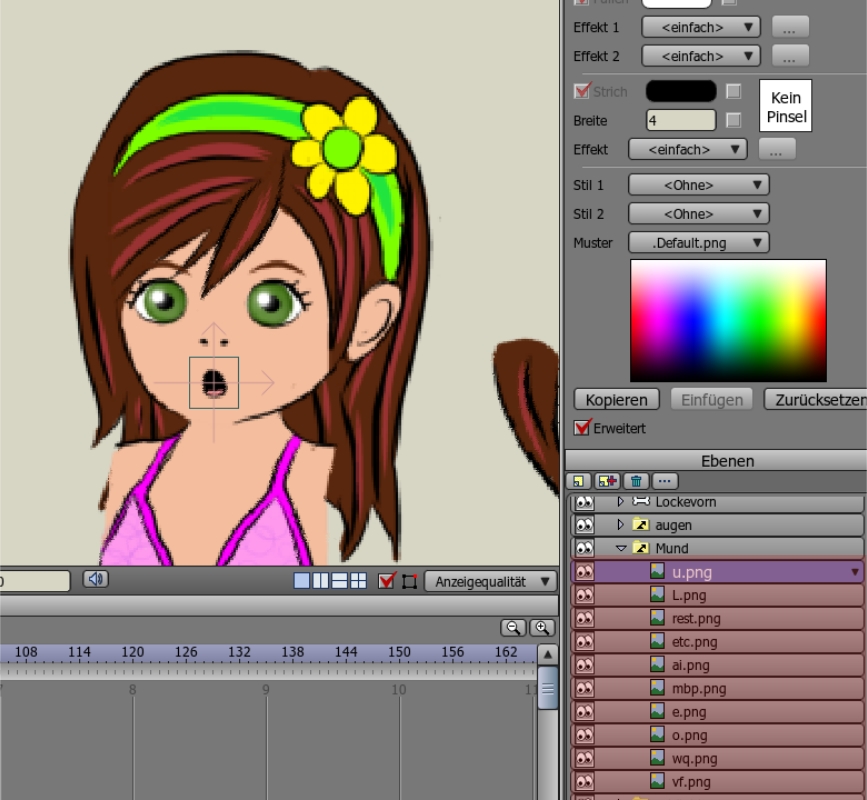
Task: Toggle visibility of u.png layer
Action: (584, 572)
